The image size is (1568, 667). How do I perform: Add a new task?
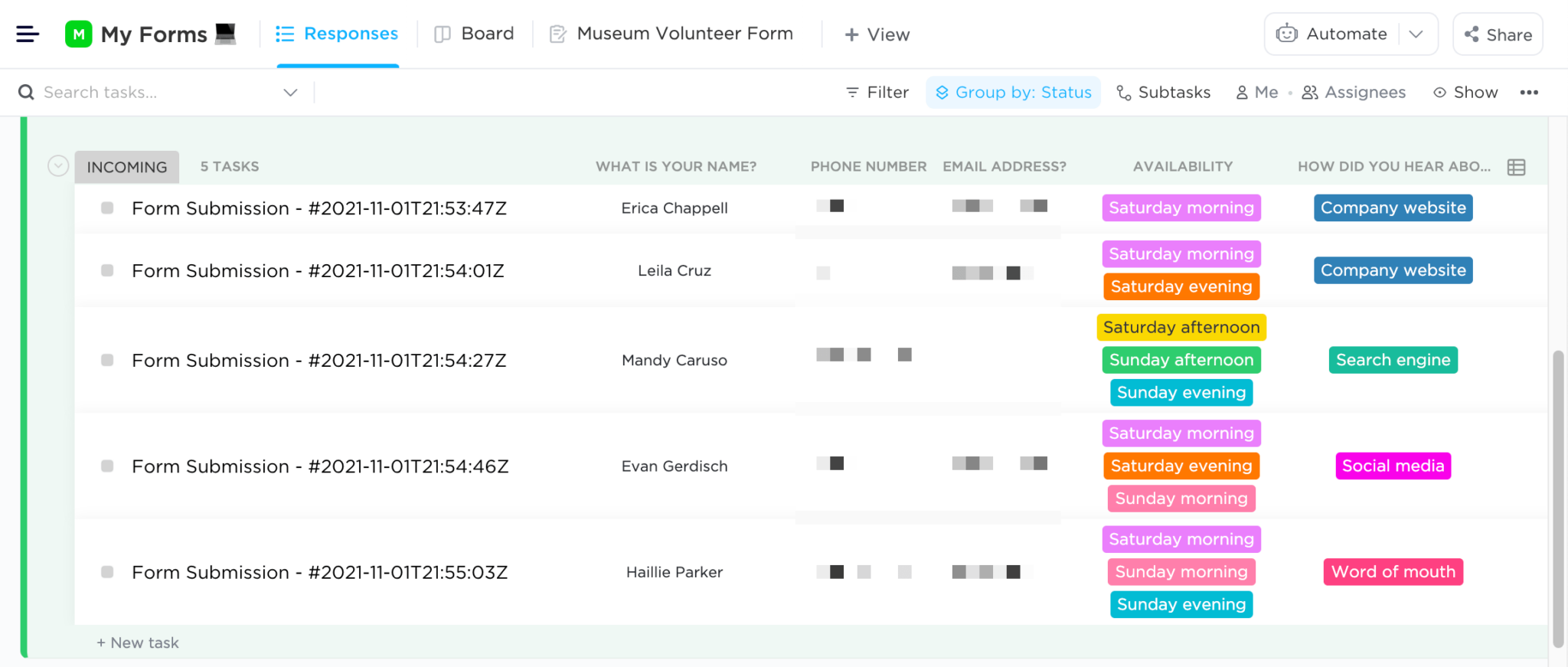tap(138, 642)
